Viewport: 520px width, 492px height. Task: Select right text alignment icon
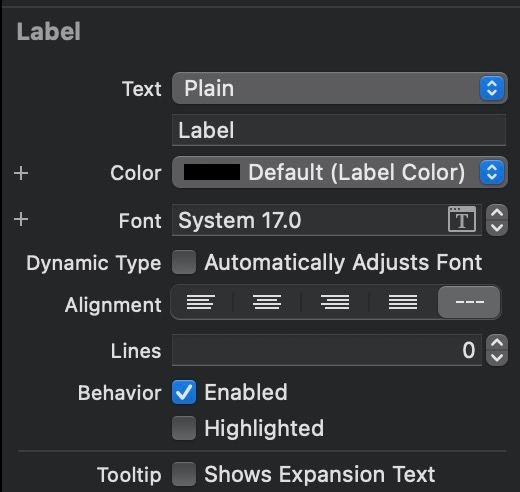click(335, 302)
